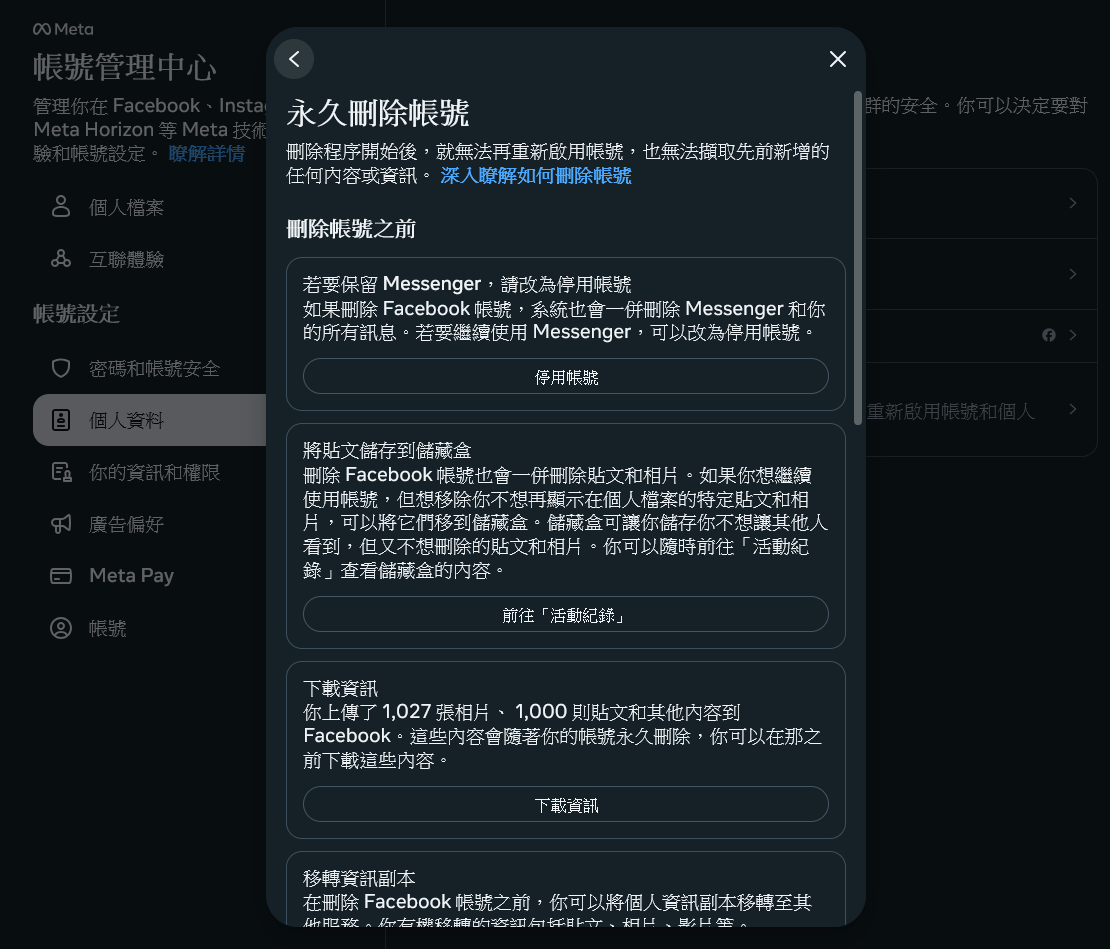Open 互聯體驗 in the sidebar

(149, 260)
